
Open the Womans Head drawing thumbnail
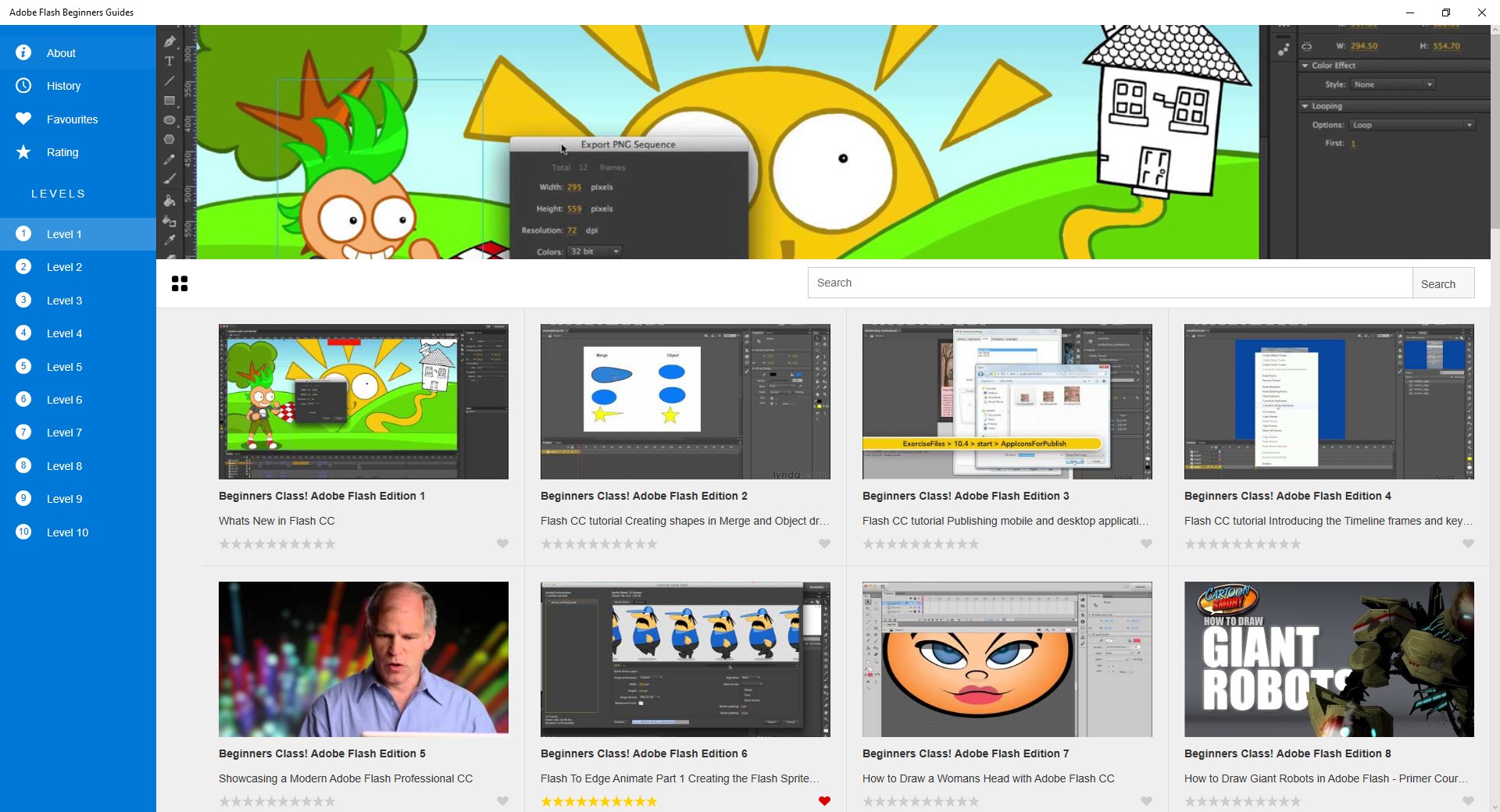coord(1007,659)
